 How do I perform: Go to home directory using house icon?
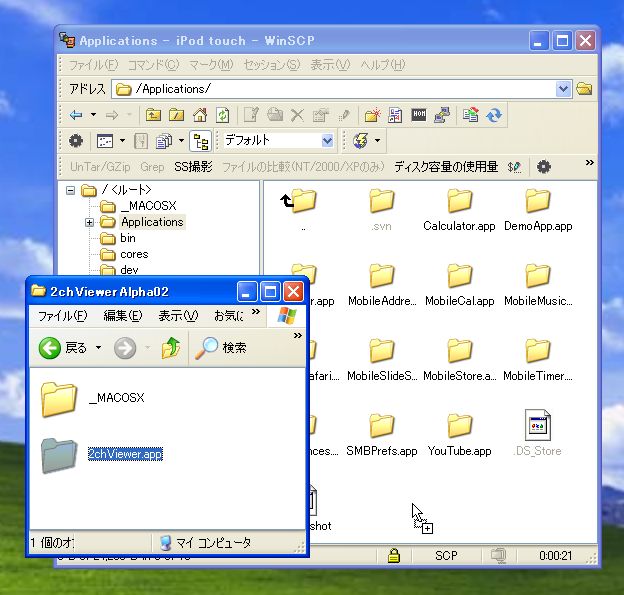[x=200, y=115]
